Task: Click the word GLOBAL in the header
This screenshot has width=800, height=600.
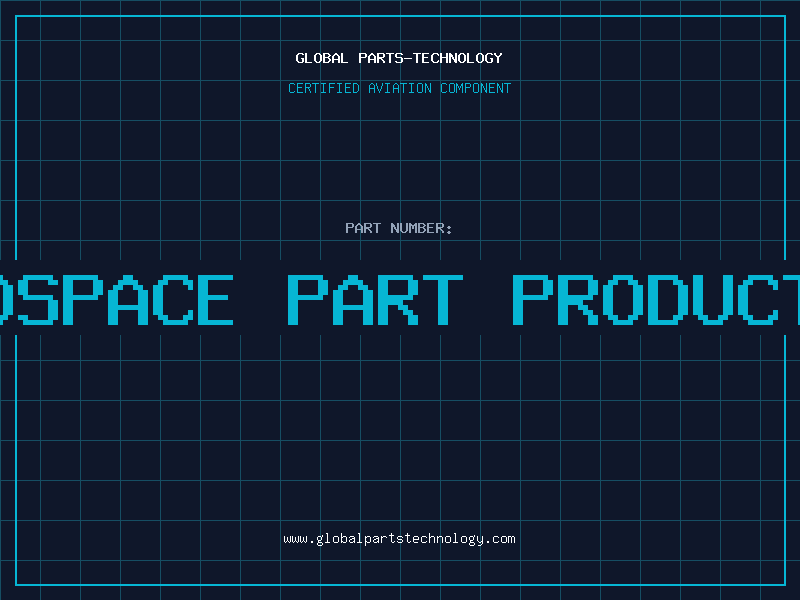Action: click(x=321, y=58)
